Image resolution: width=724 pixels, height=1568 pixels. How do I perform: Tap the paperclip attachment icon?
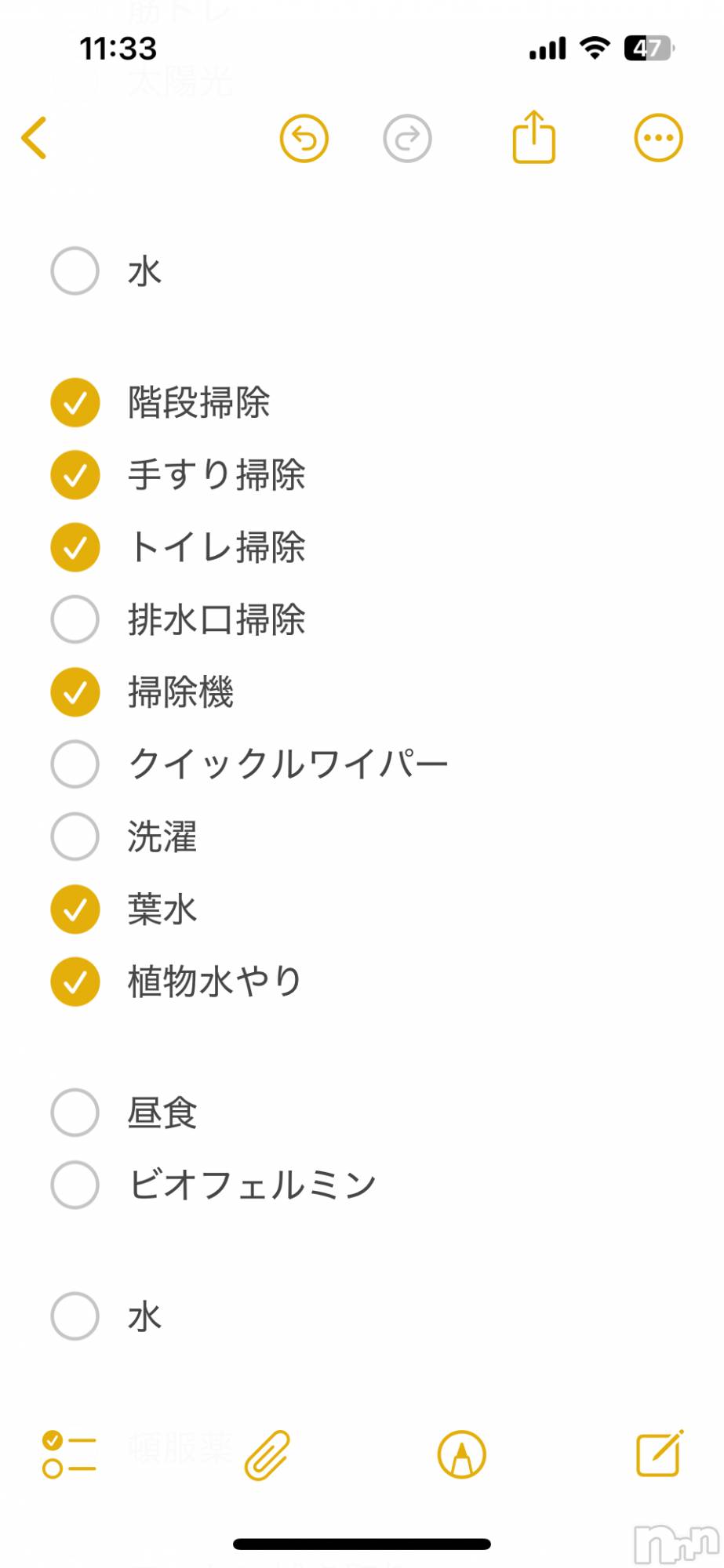[267, 1455]
